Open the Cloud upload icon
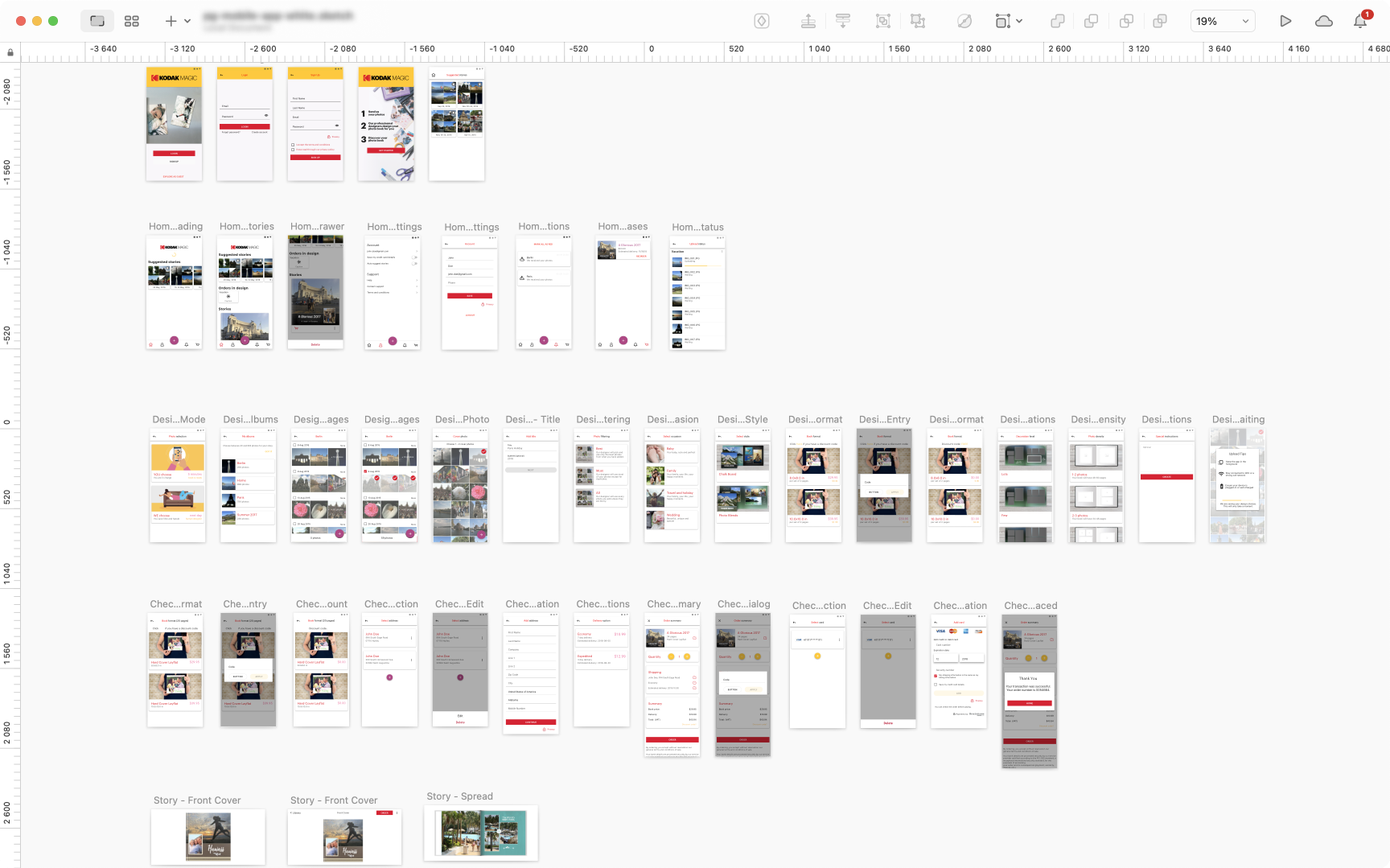 tap(1323, 21)
